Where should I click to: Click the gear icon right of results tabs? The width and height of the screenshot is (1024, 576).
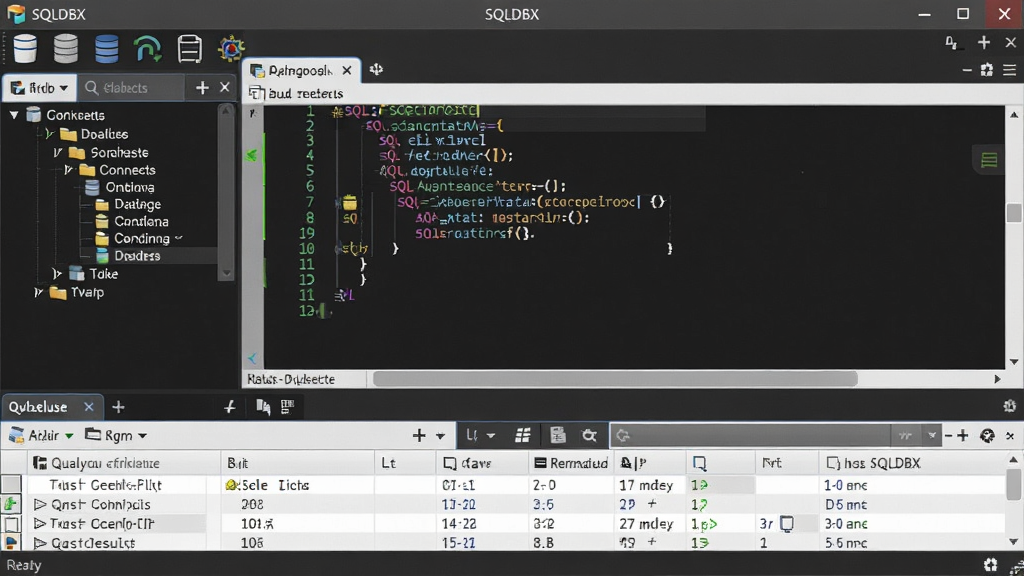pos(1010,406)
